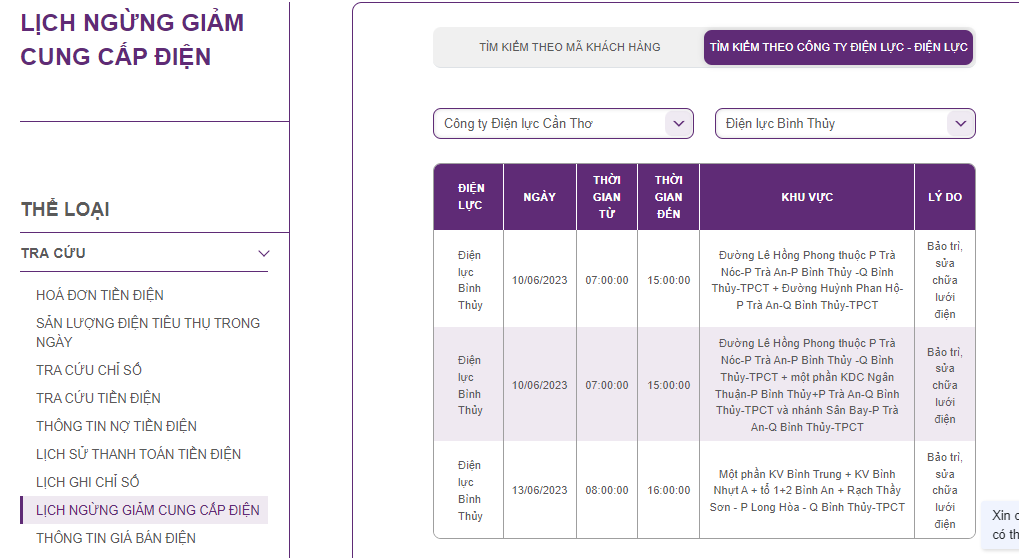Viewport: 1019px width, 558px height.
Task: Click chevron arrow on Cần Thơ company selector
Action: pos(678,123)
